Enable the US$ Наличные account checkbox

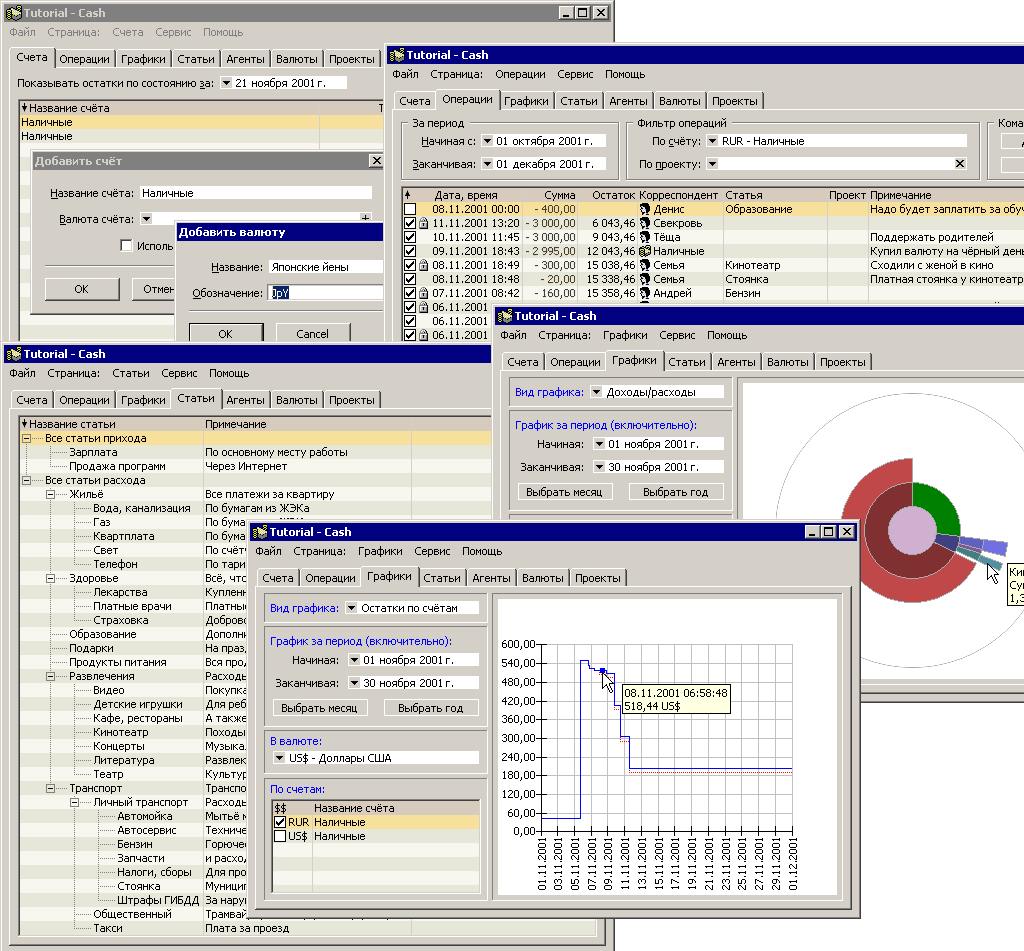pyautogui.click(x=280, y=836)
